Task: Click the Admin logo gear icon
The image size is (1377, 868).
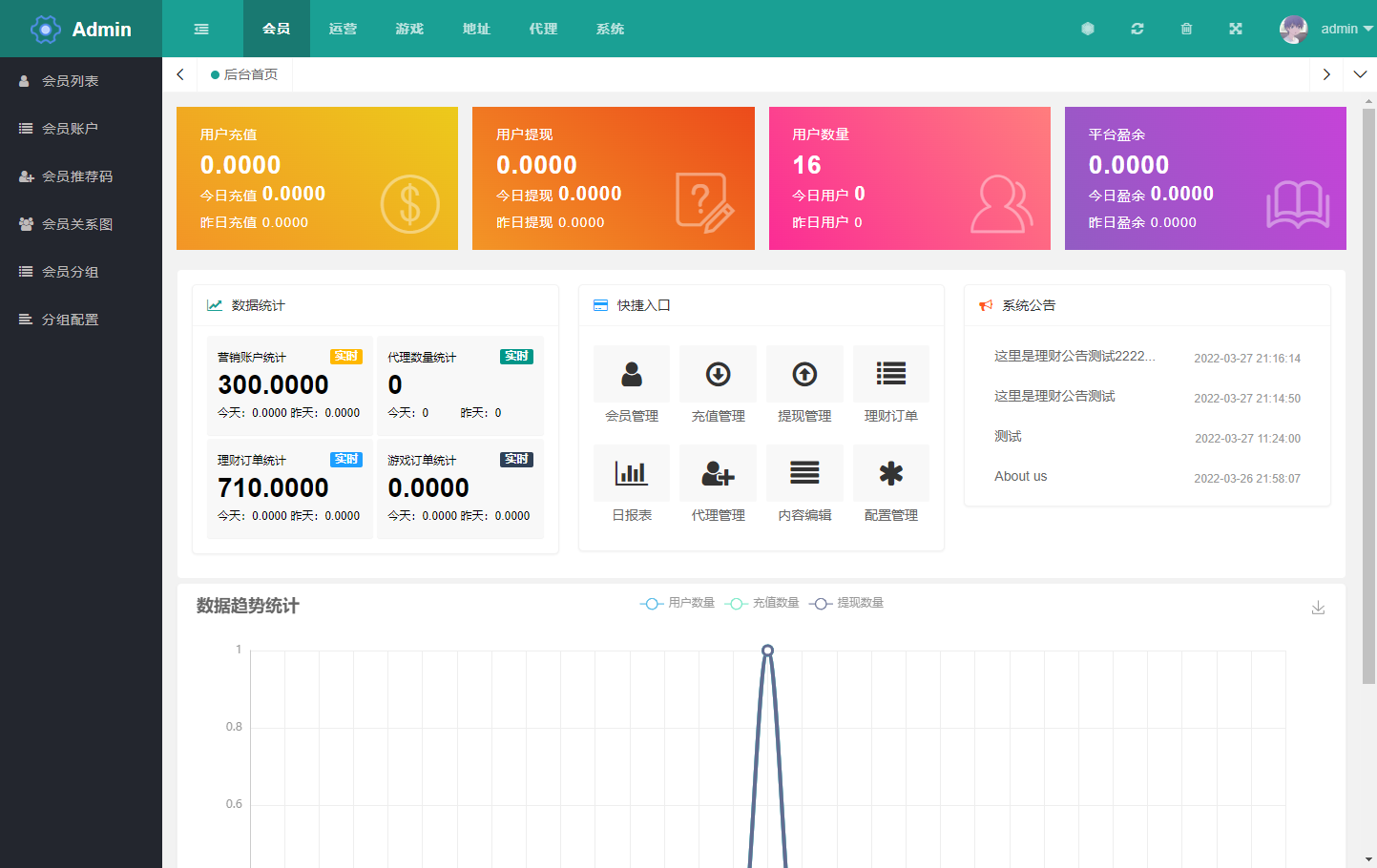Action: (46, 30)
